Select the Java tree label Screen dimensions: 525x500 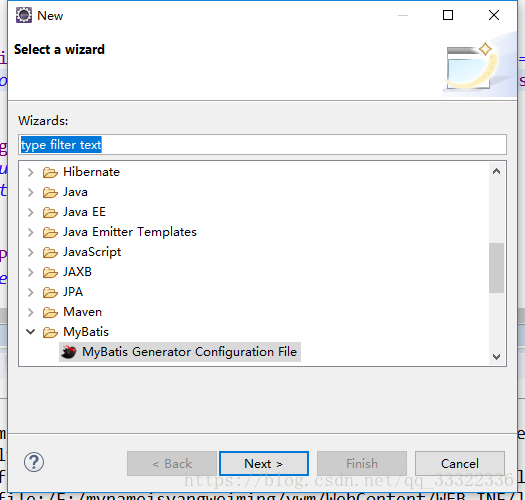pos(75,192)
